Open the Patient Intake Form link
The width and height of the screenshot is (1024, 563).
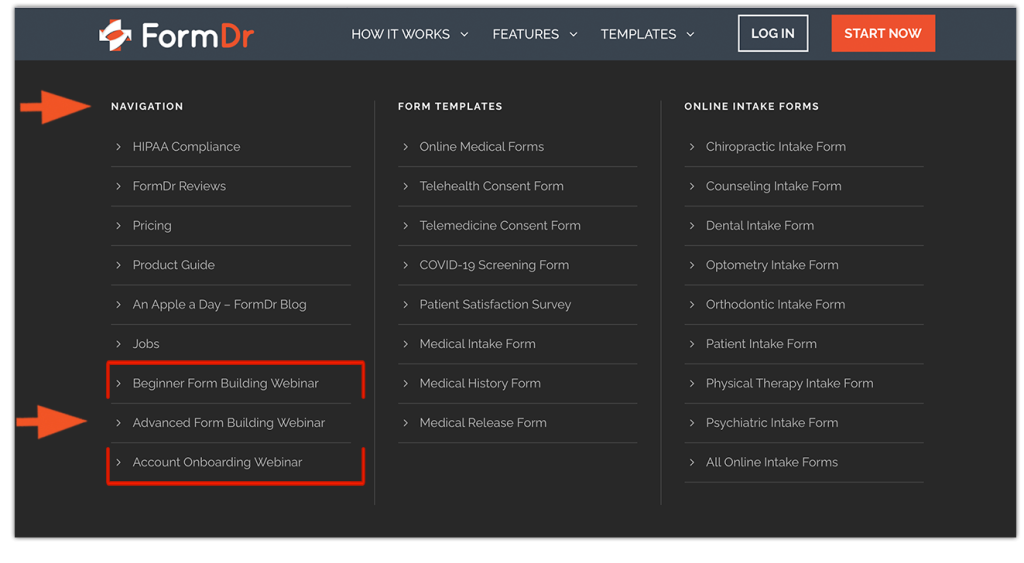coord(761,344)
